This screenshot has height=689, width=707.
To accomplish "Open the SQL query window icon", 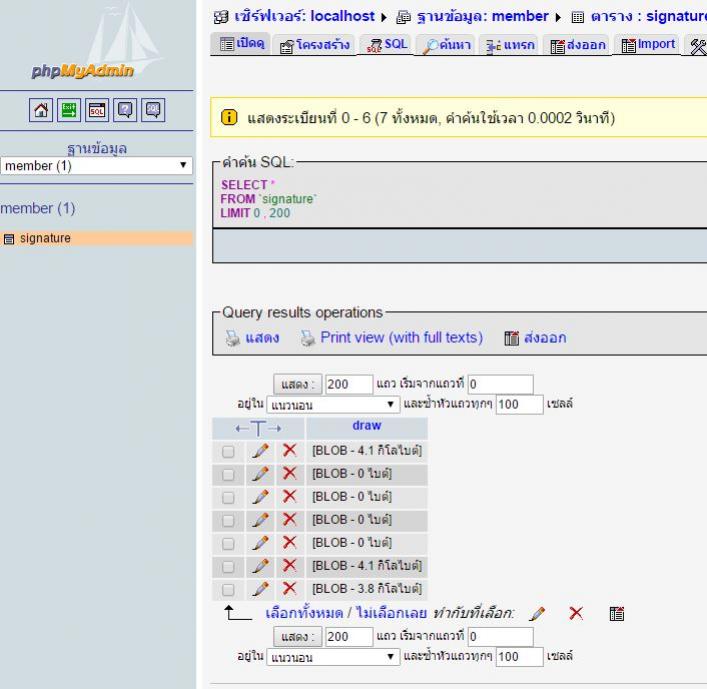I will 97,110.
